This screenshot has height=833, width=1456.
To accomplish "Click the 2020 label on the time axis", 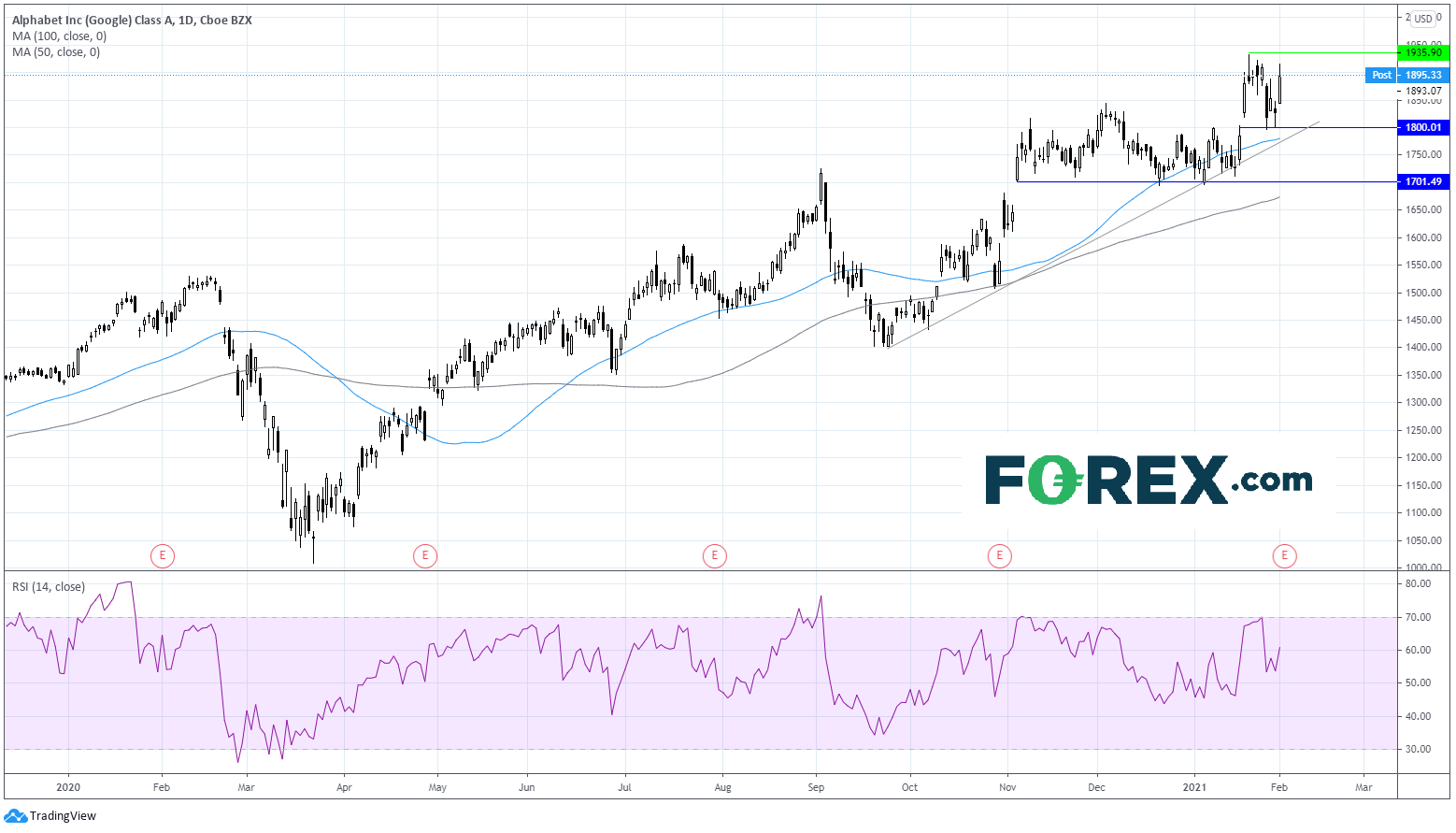I will (68, 787).
